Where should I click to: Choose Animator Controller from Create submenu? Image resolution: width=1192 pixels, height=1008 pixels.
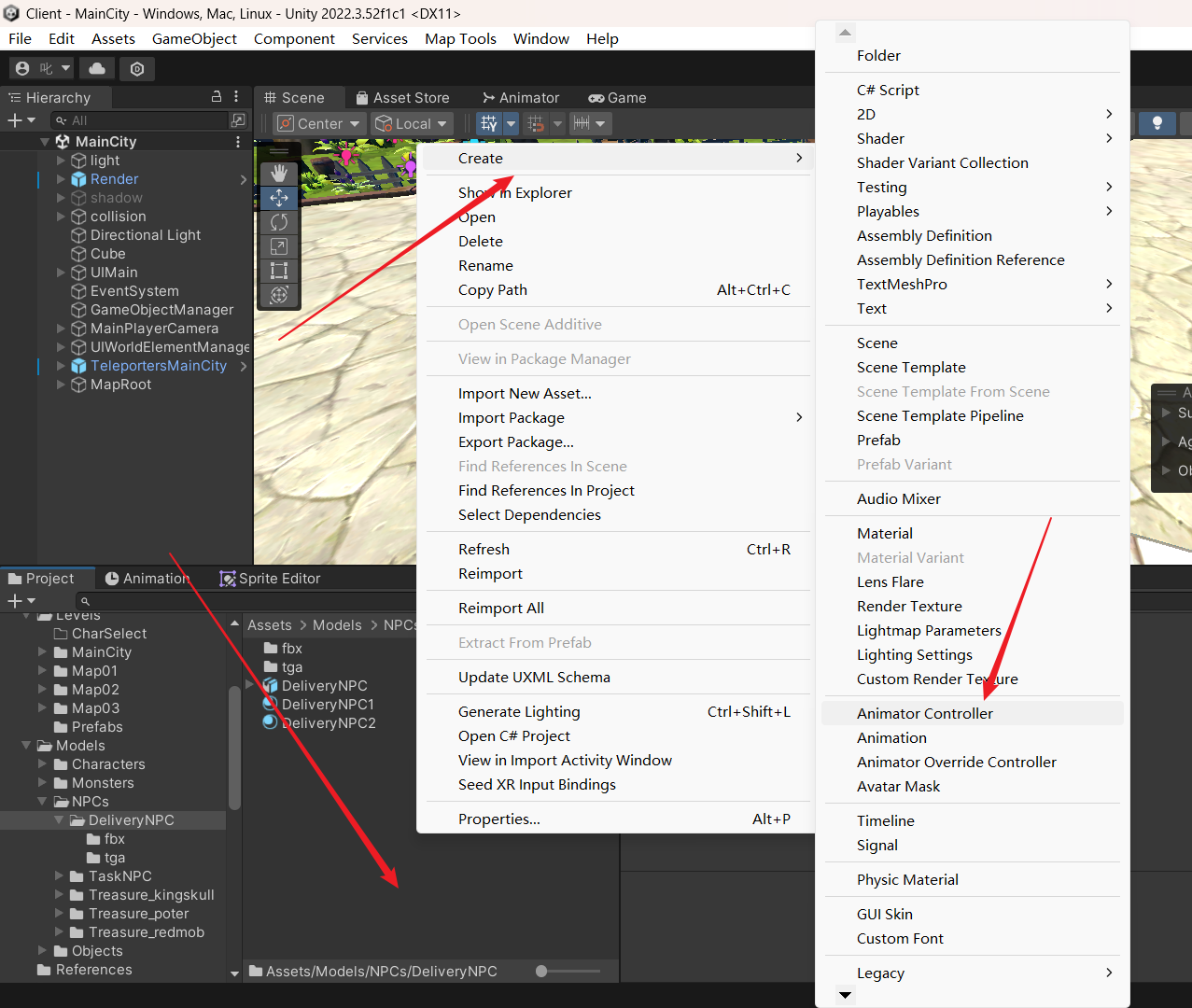pyautogui.click(x=924, y=713)
